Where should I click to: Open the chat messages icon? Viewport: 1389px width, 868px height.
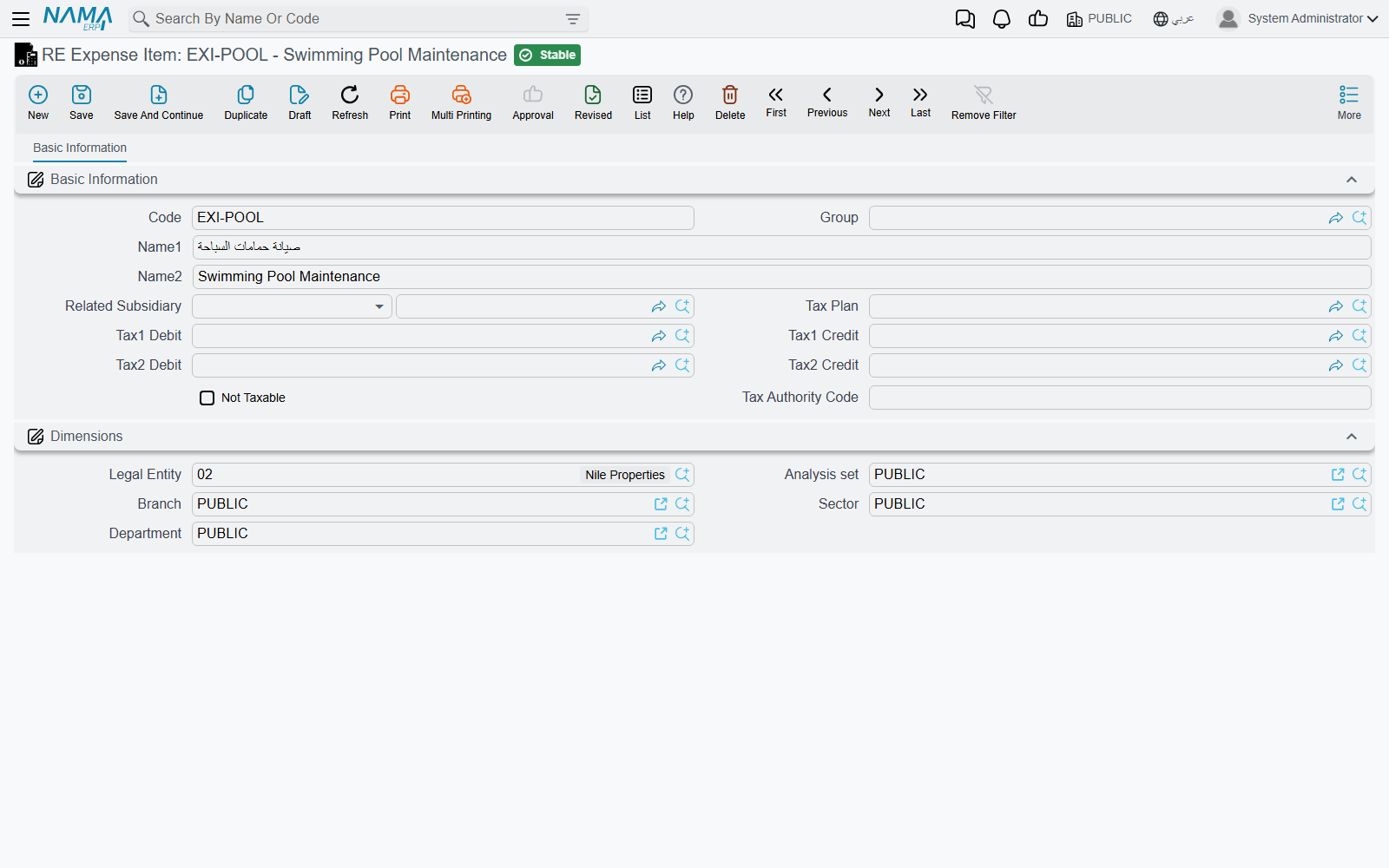(964, 19)
